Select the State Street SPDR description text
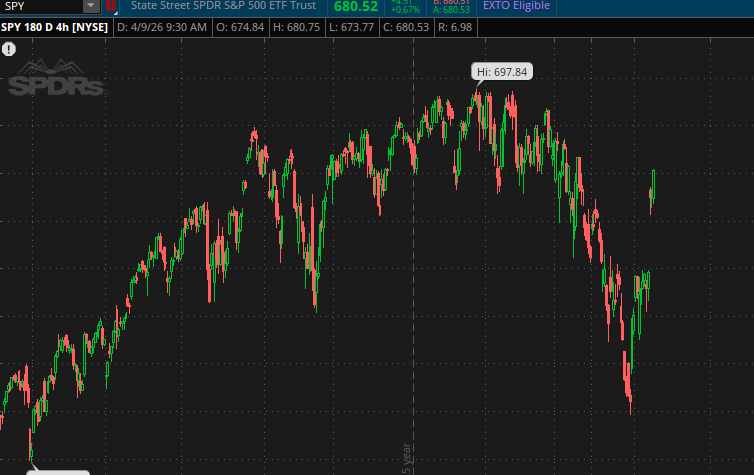This screenshot has height=475, width=754. pyautogui.click(x=223, y=6)
